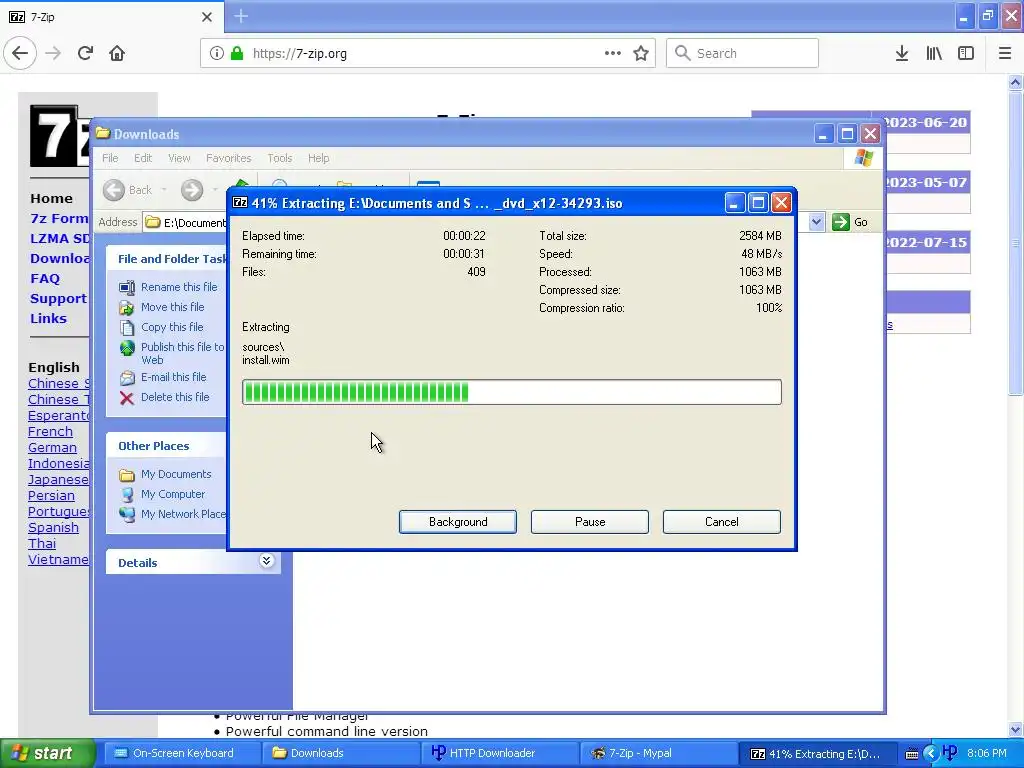Click Copy this file

(x=172, y=327)
